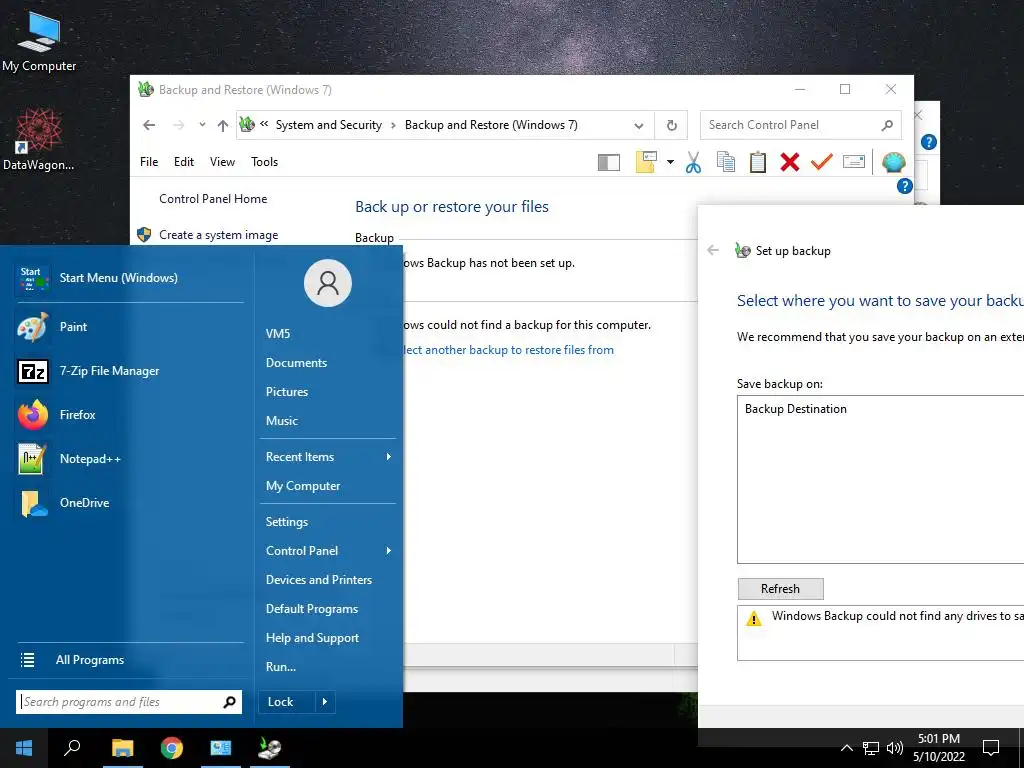Open Control Panel taskbar icon
Screen dimensions: 1024x768
point(221,748)
